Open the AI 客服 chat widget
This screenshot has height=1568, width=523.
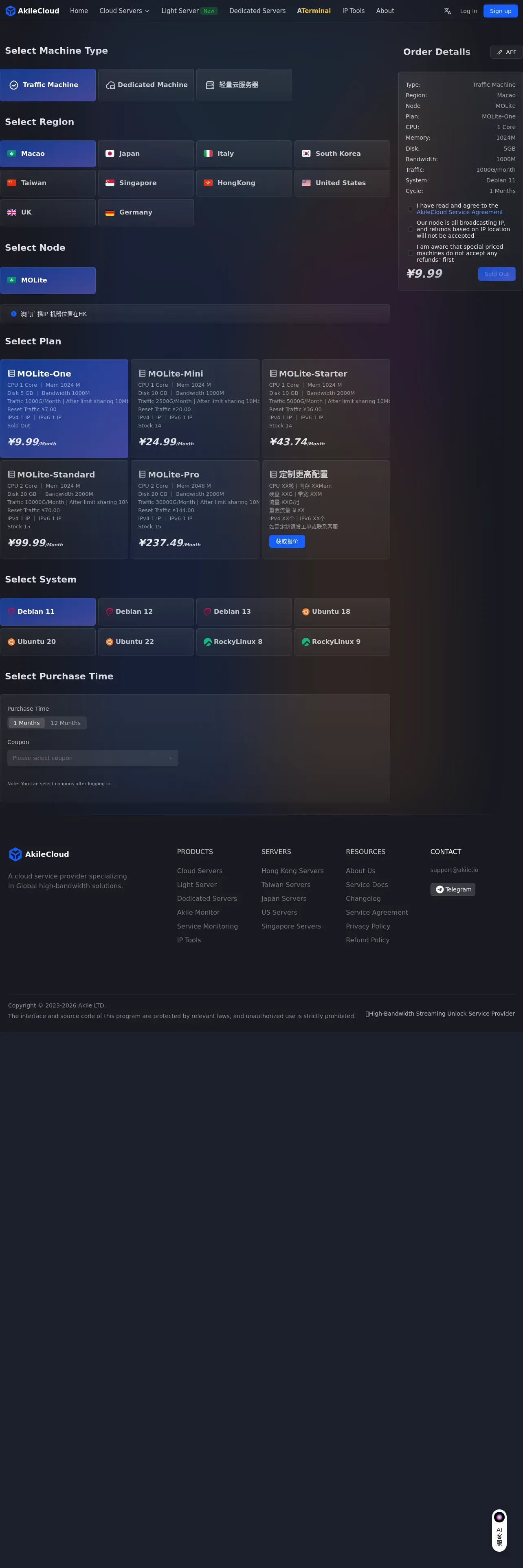[499, 1530]
